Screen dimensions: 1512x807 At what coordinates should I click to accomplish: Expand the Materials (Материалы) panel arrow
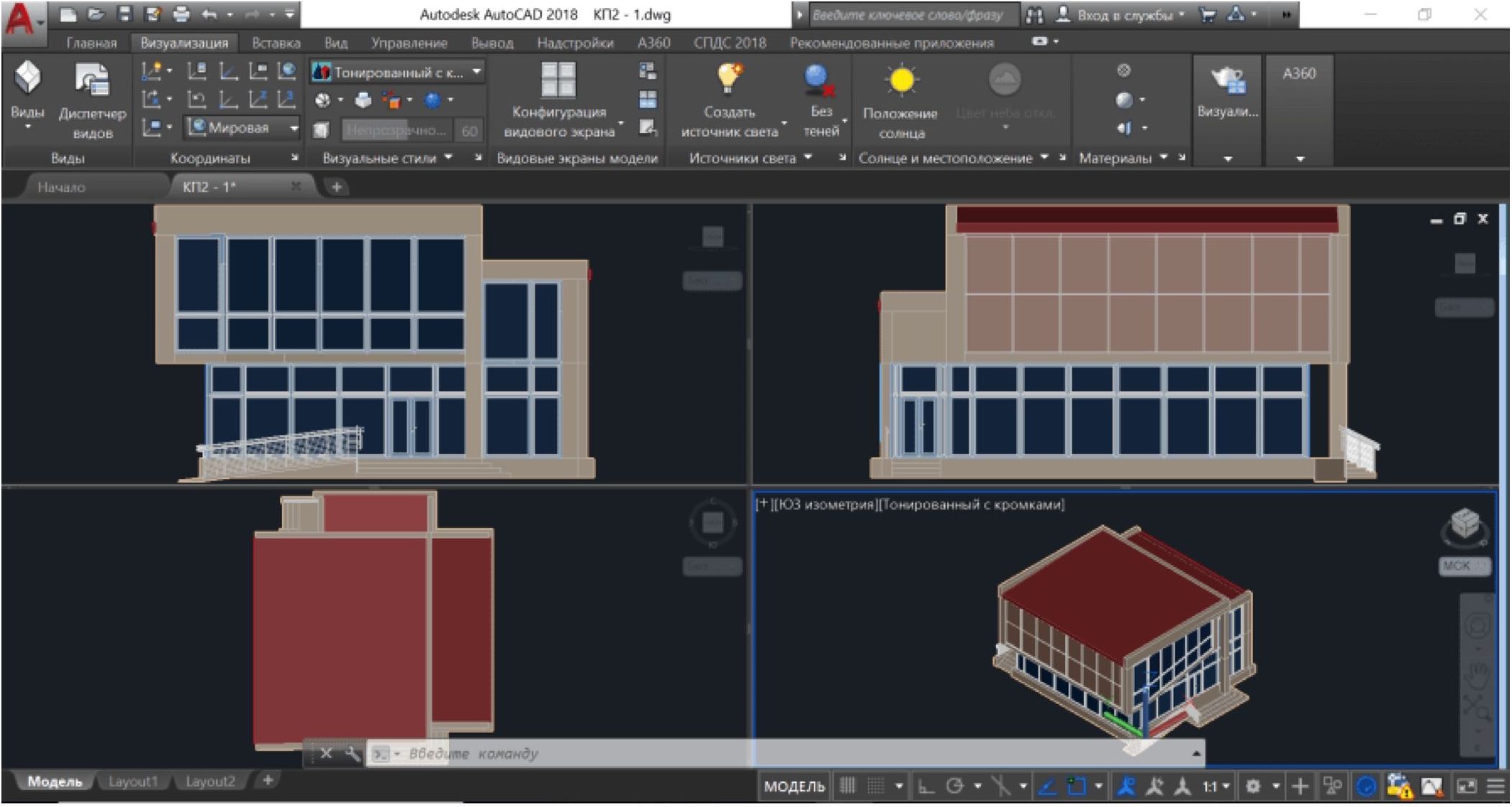tap(1164, 158)
